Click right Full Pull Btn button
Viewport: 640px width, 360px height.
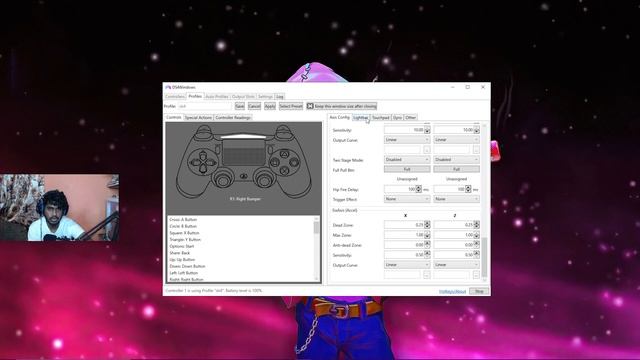point(456,169)
